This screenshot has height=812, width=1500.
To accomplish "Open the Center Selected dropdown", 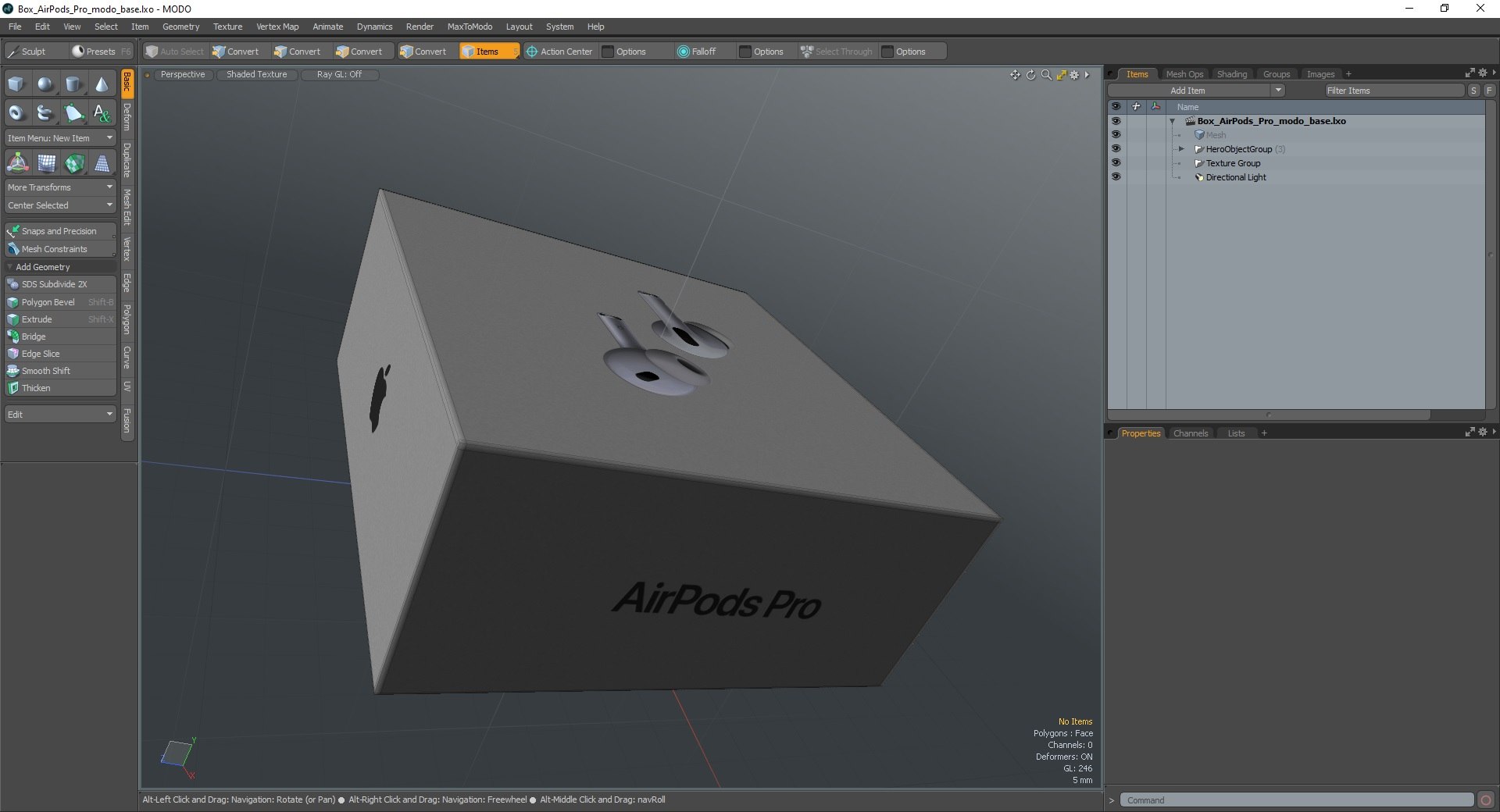I will (60, 205).
